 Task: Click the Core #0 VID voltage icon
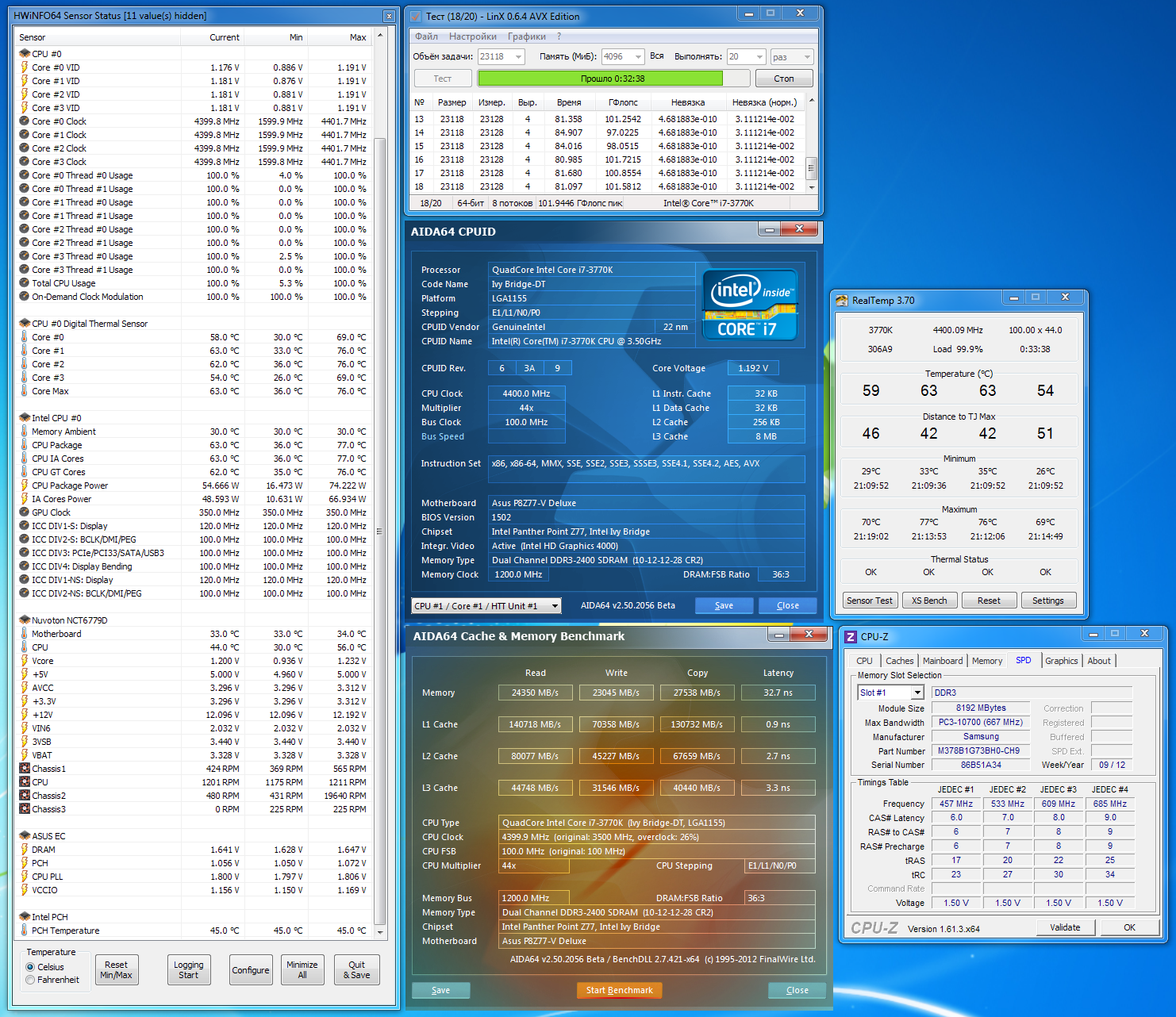point(25,67)
